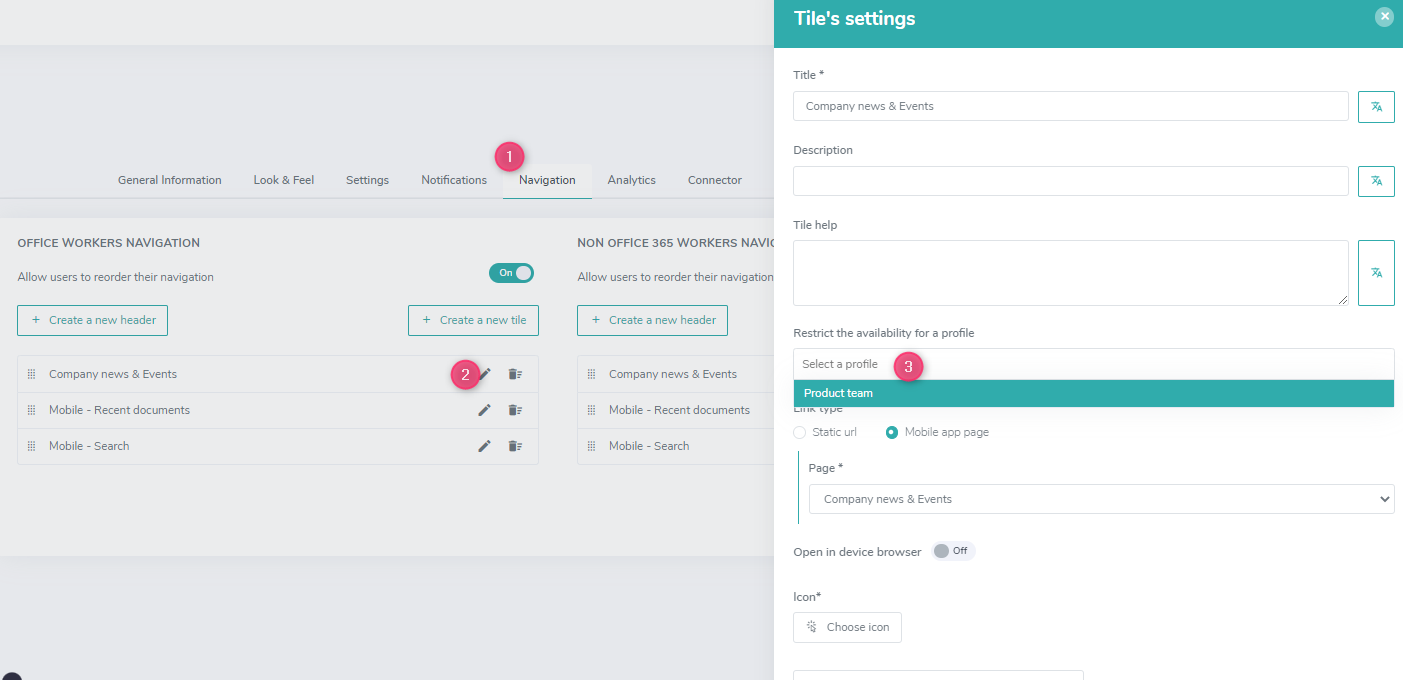Select the Mobile app page link type
Image resolution: width=1403 pixels, height=680 pixels.
[x=892, y=432]
